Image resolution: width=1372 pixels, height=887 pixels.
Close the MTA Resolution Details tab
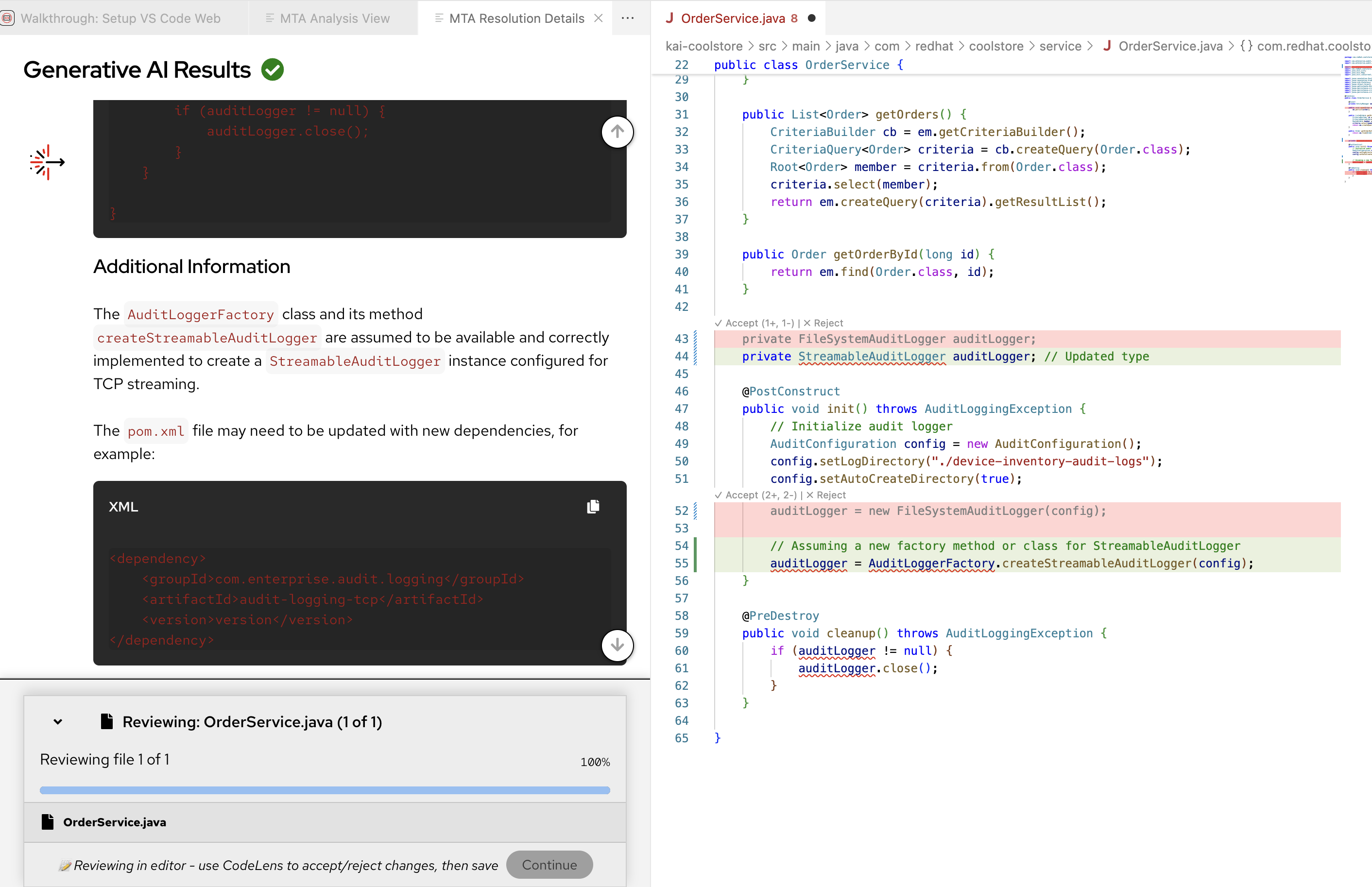click(599, 18)
